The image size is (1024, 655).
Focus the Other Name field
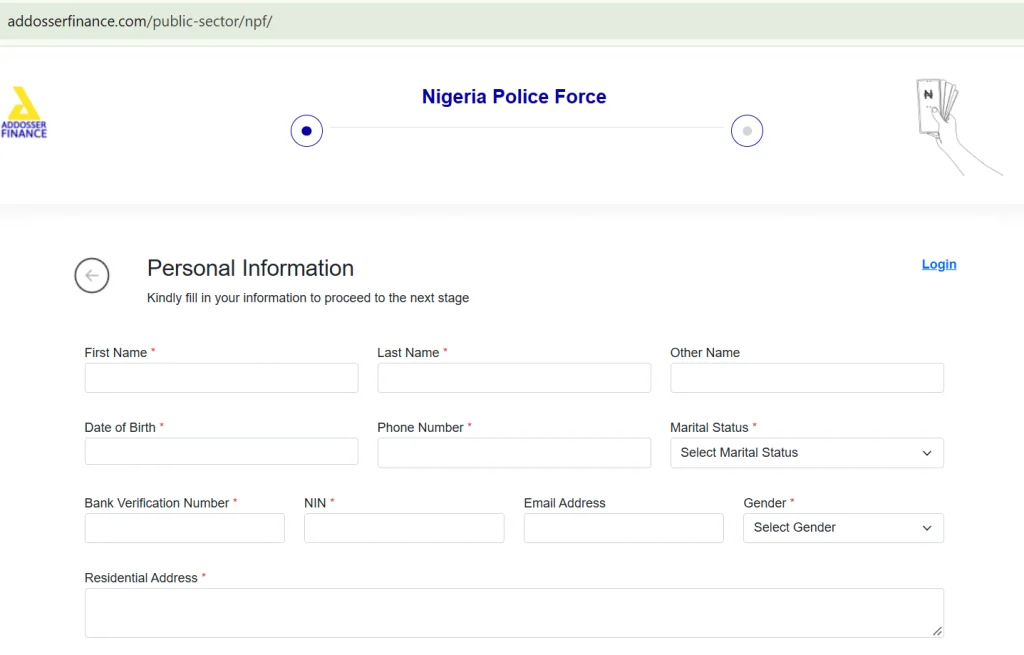[x=807, y=378]
